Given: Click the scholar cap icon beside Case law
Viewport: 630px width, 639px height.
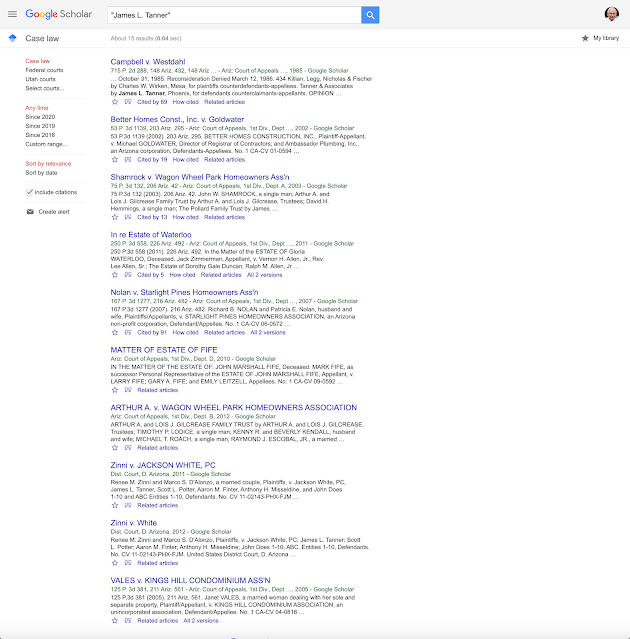Looking at the screenshot, I should pos(13,38).
